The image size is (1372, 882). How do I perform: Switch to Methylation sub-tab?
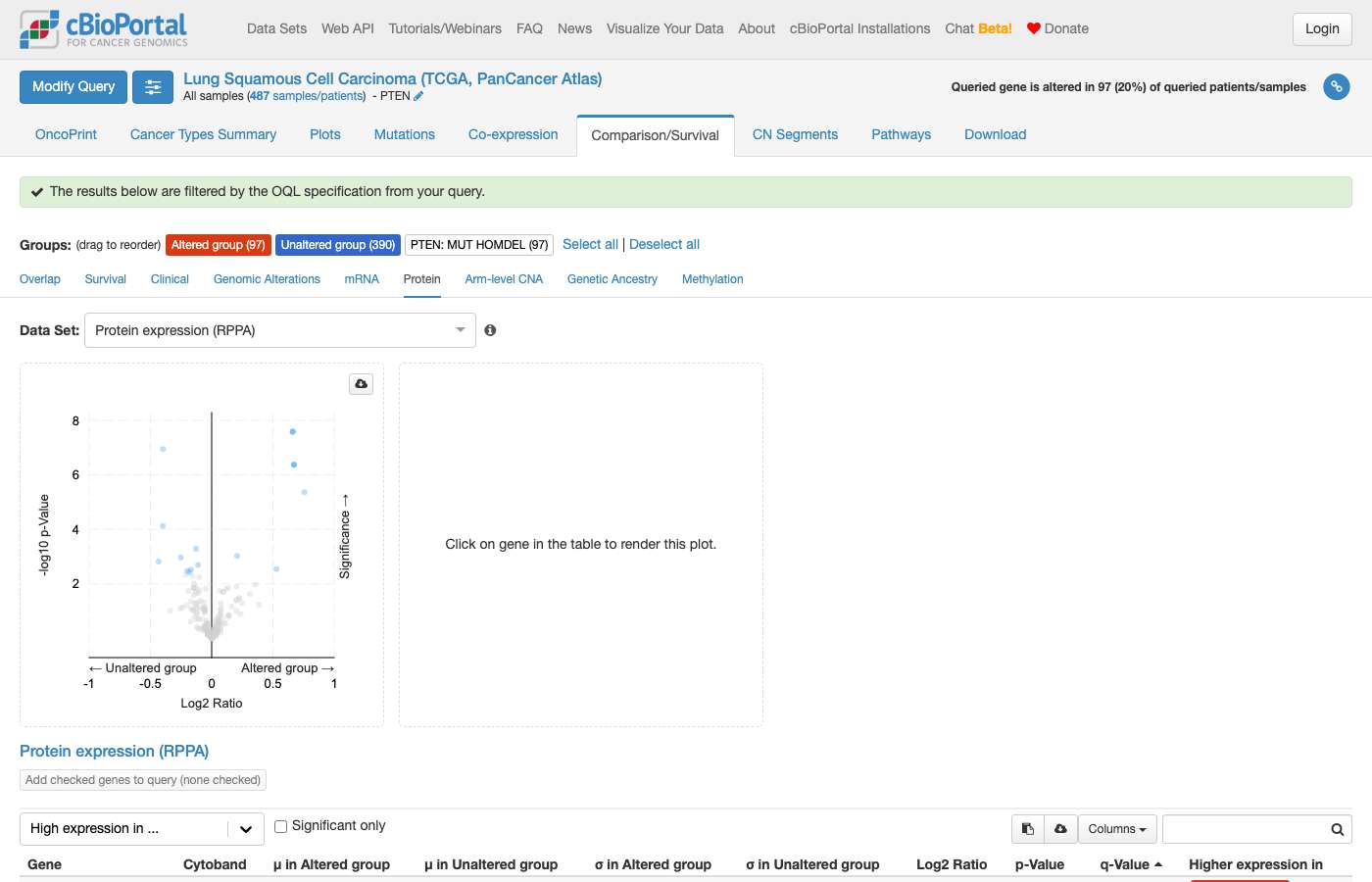click(x=712, y=279)
